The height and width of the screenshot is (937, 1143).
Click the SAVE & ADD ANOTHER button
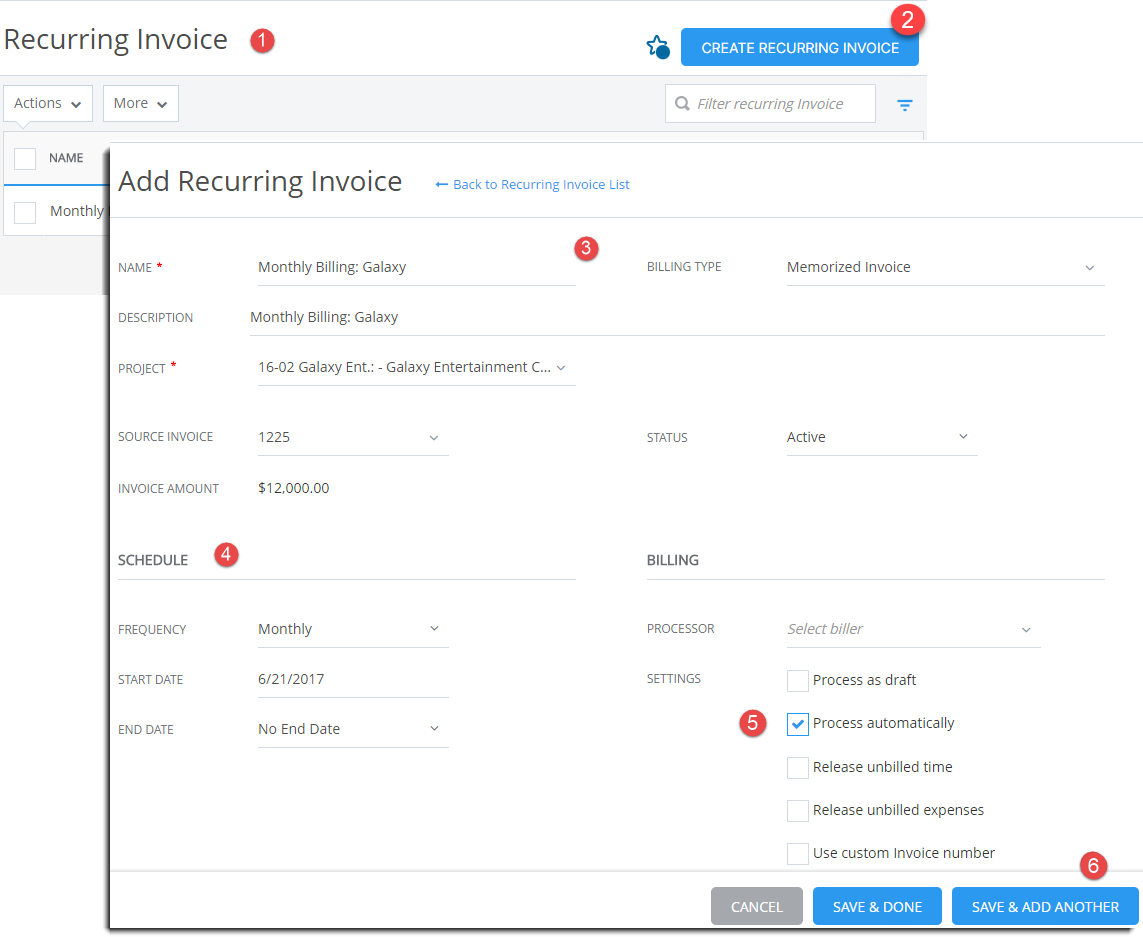[x=1044, y=906]
